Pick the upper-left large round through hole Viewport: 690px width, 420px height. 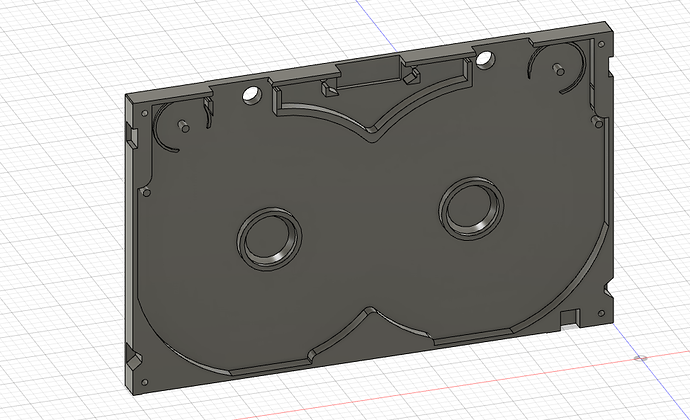[x=252, y=95]
